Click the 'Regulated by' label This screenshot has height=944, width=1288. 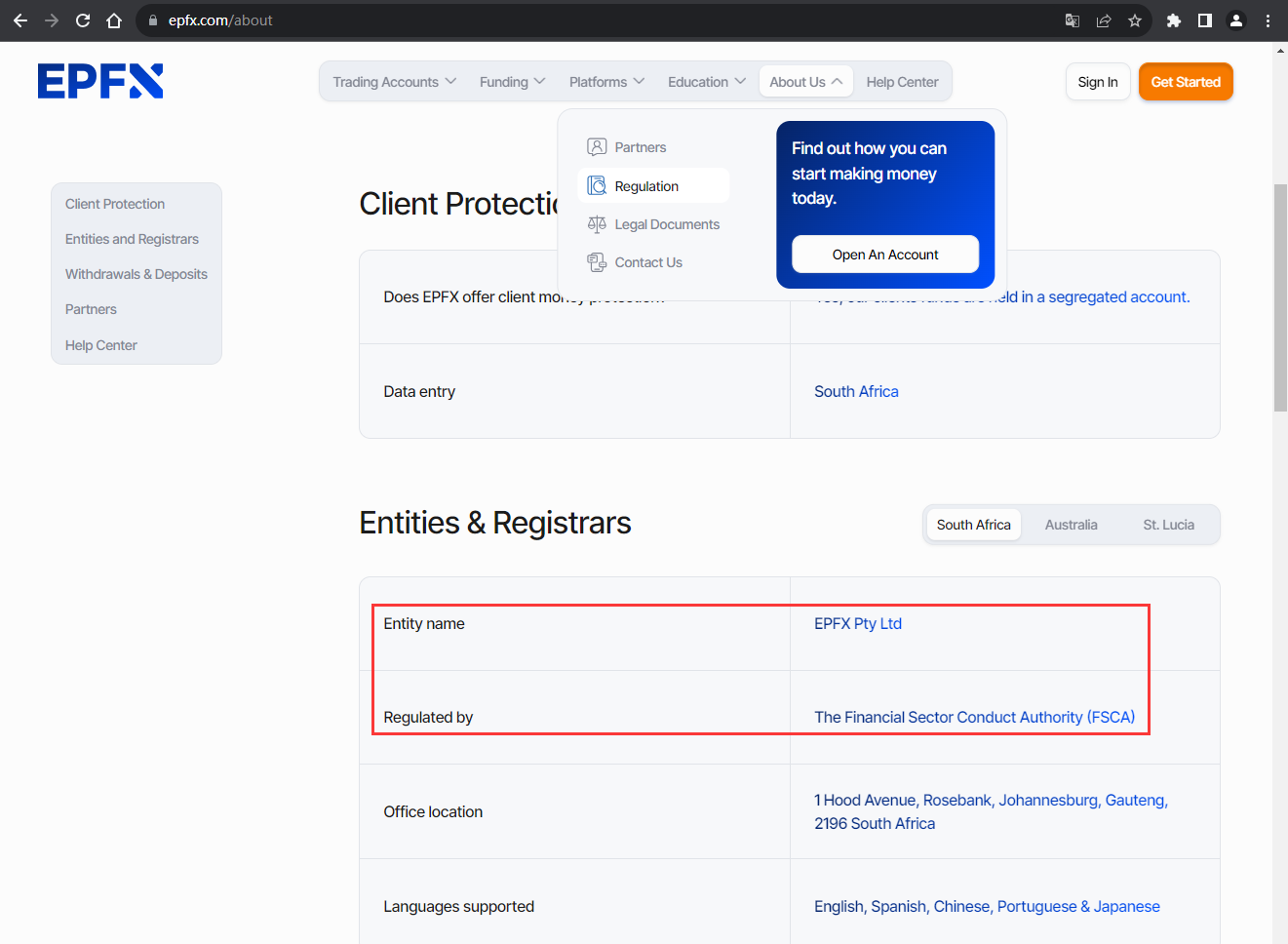coord(428,718)
